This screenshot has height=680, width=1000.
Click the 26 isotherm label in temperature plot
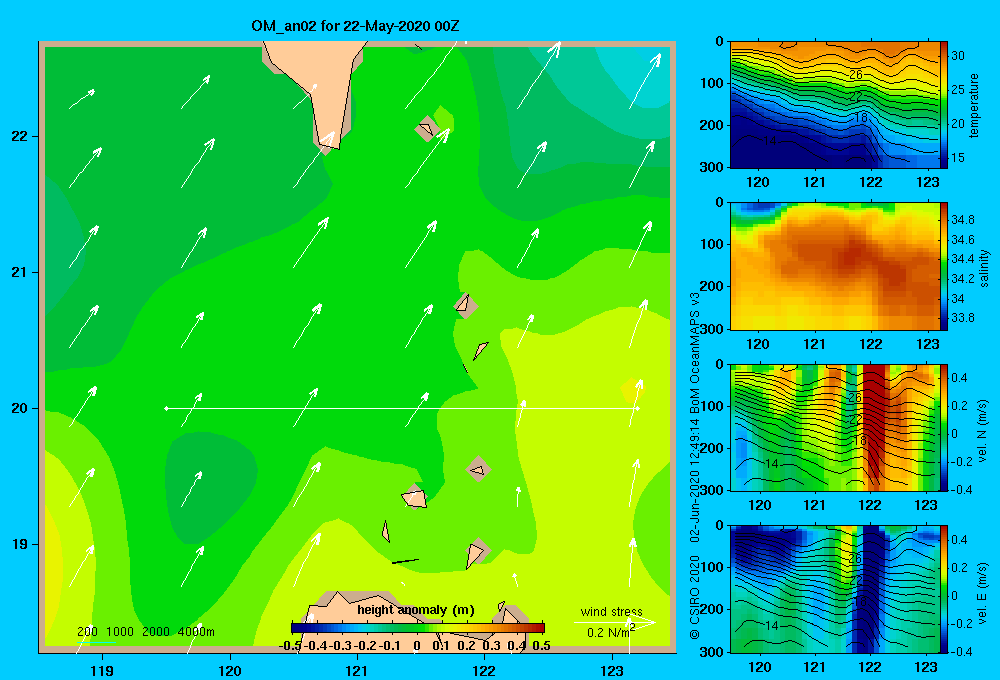pos(855,75)
